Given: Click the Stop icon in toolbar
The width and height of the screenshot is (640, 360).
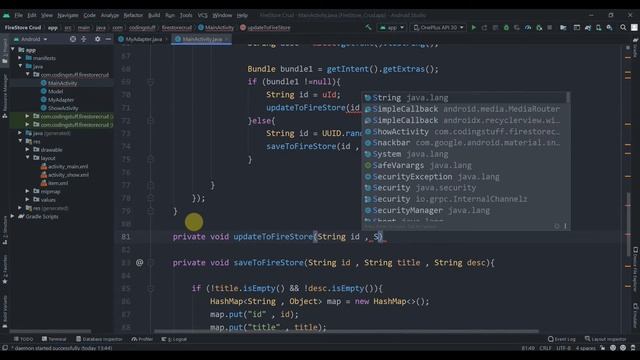Looking at the screenshot, I should click(x=550, y=27).
